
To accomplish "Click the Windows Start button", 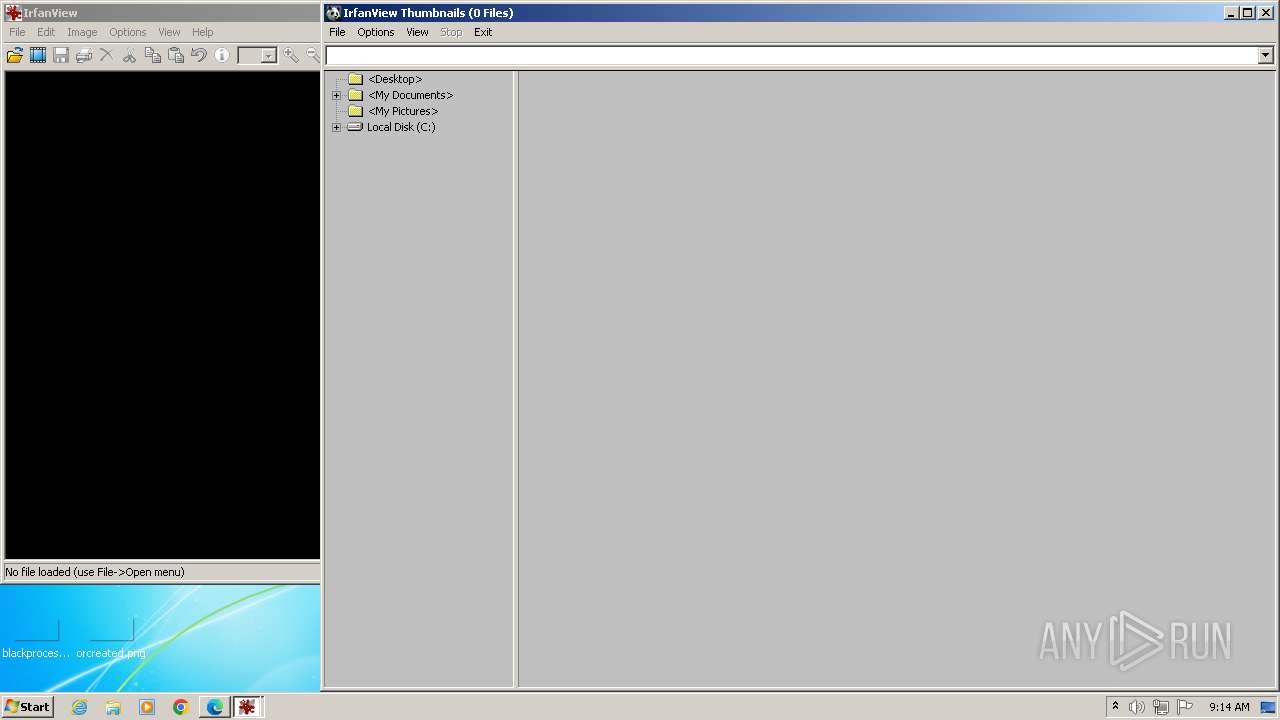I will point(27,706).
